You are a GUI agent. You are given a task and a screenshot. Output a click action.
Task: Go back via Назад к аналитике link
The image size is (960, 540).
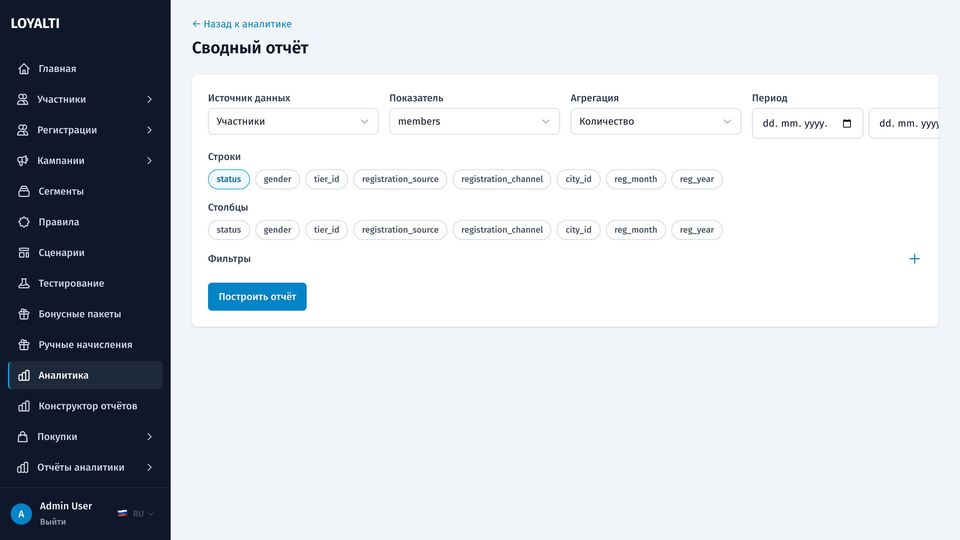click(x=242, y=24)
